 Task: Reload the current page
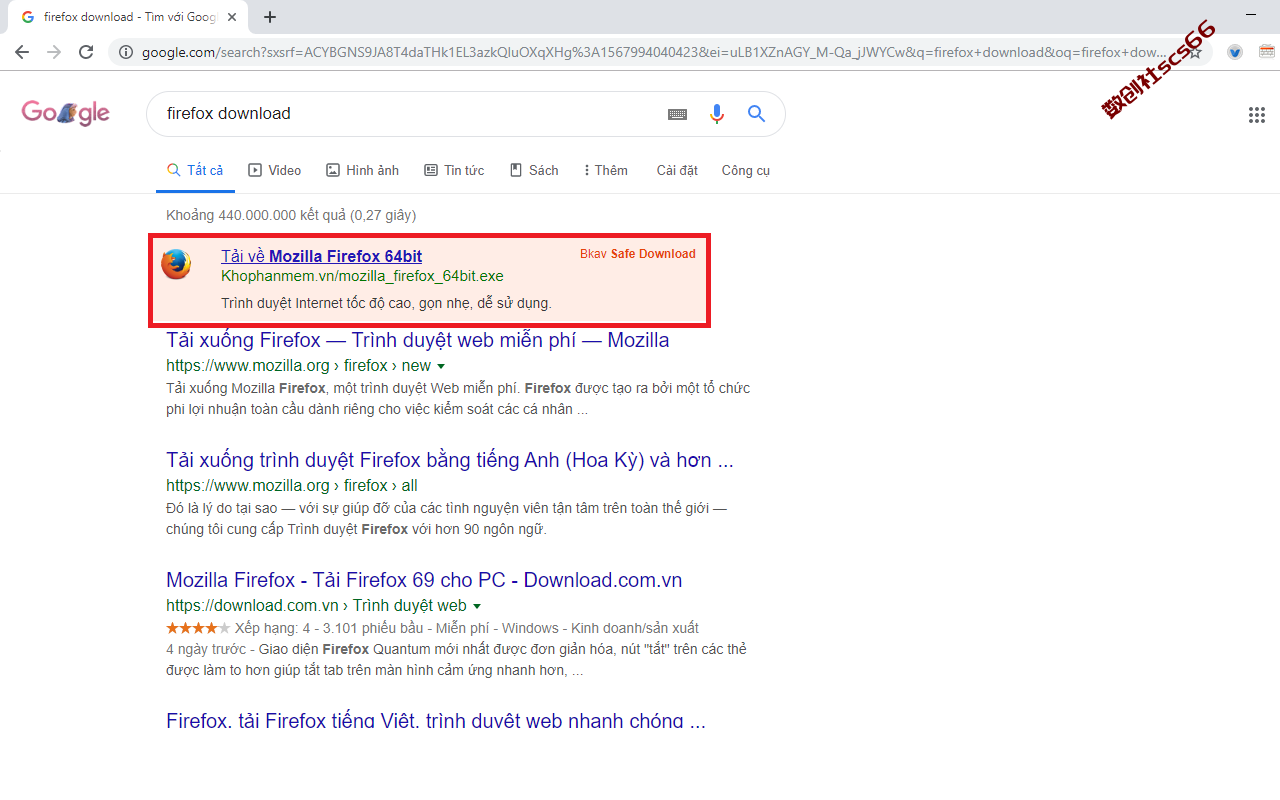tap(86, 52)
